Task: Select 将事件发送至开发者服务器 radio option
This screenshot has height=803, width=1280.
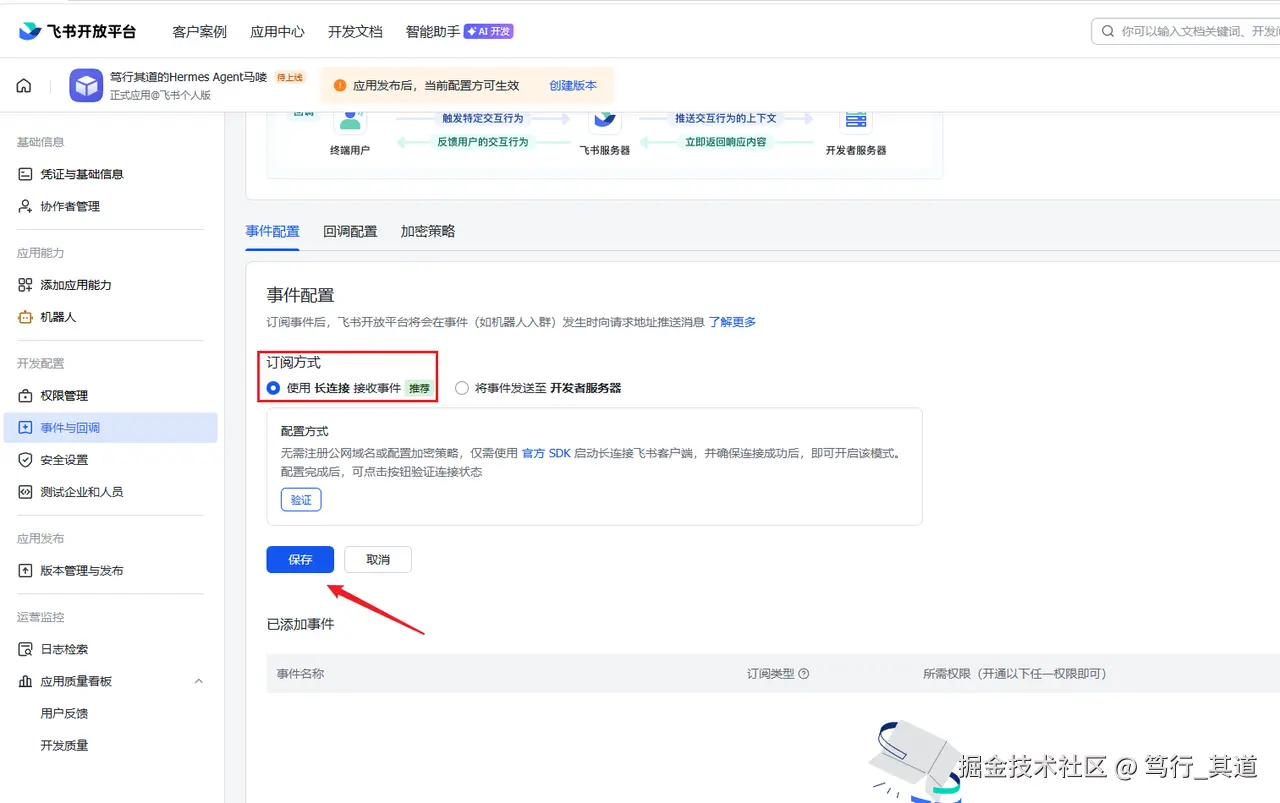Action: pos(461,388)
